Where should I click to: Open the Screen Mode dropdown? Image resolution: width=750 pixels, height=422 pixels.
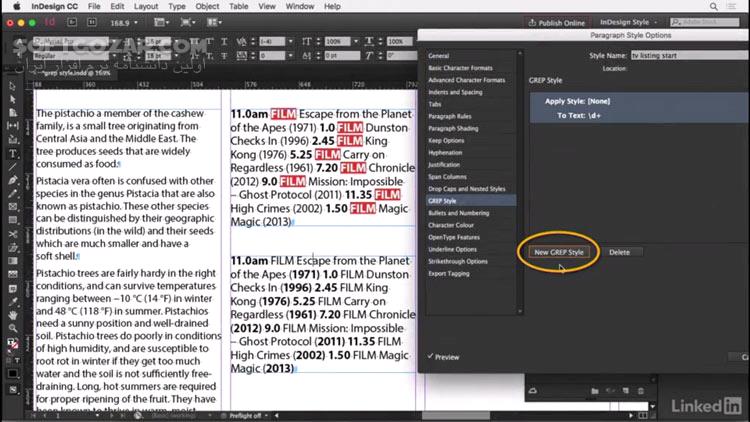click(x=188, y=22)
